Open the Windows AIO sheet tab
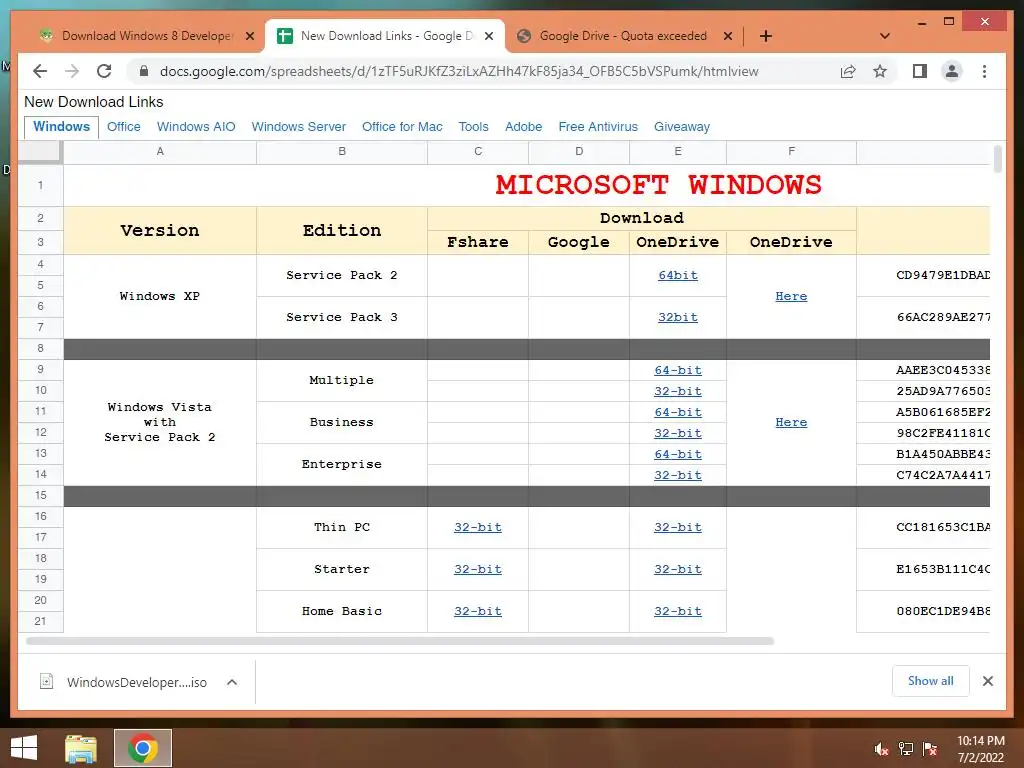Screen dimensions: 1024x768 196,127
